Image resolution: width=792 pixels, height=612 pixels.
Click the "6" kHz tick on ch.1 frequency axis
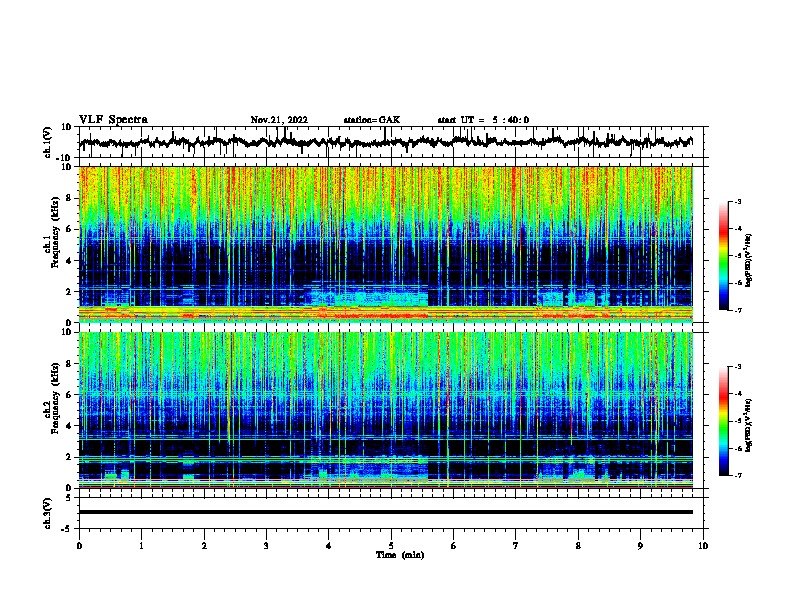[69, 229]
